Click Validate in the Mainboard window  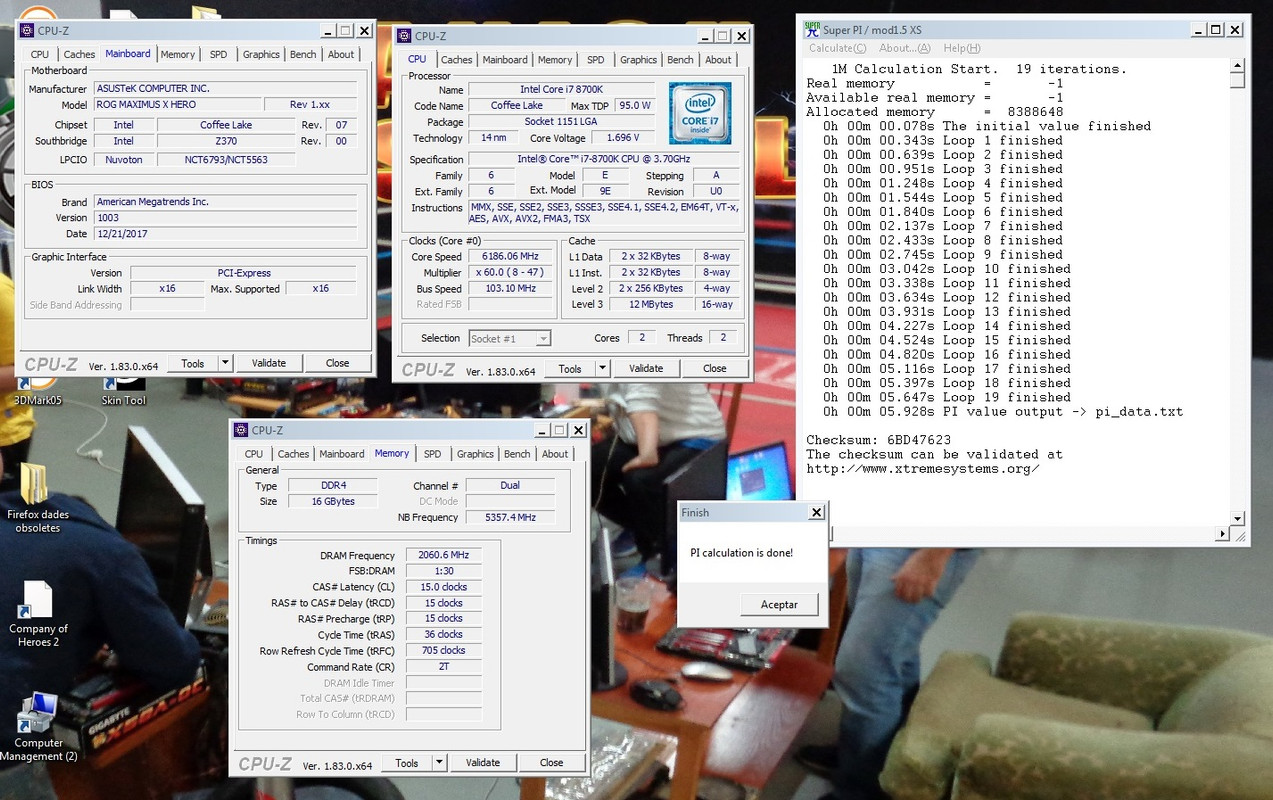coord(268,363)
